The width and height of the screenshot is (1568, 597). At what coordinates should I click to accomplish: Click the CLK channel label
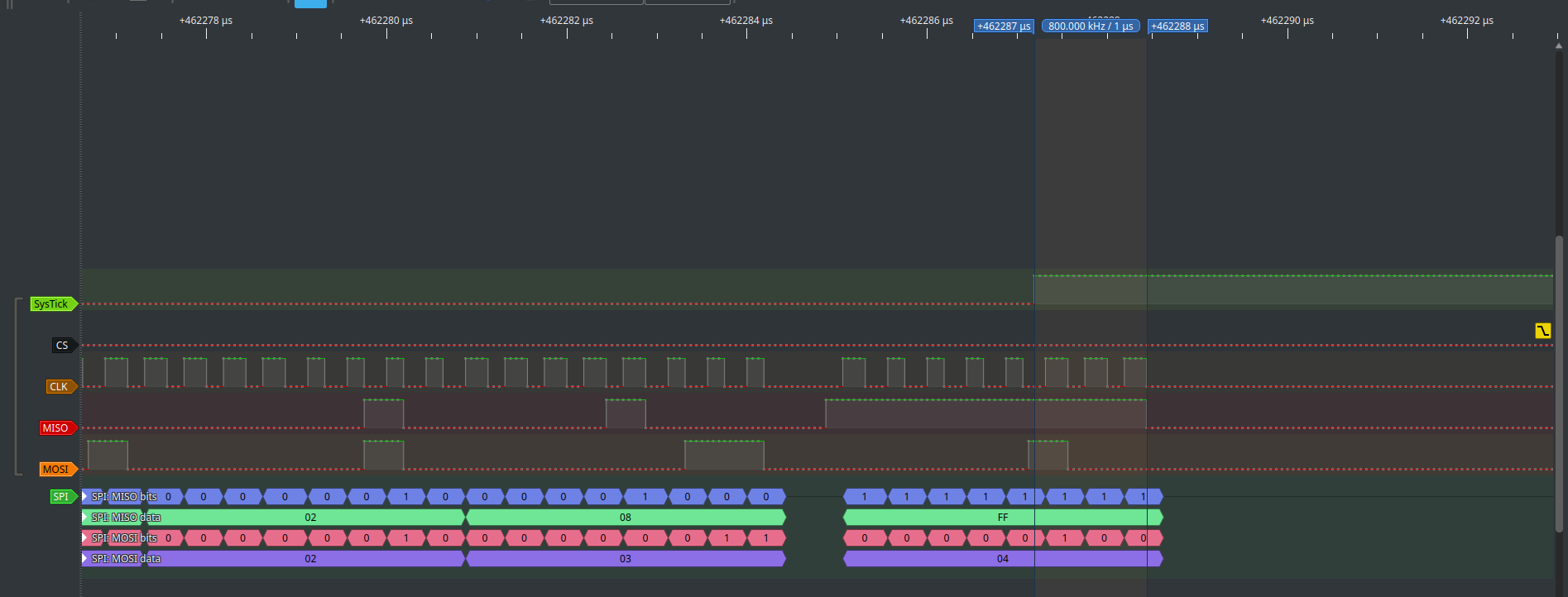pos(60,387)
